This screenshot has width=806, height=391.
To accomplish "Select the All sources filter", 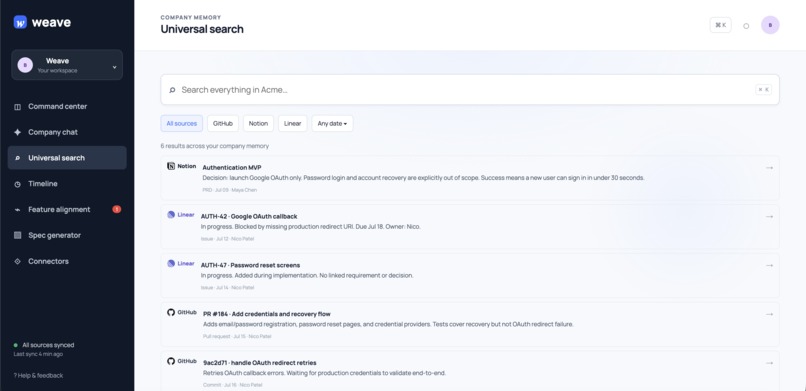I will [181, 123].
